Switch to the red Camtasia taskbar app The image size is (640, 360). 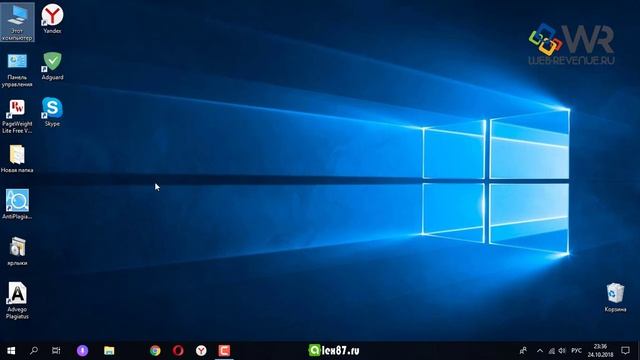point(224,351)
